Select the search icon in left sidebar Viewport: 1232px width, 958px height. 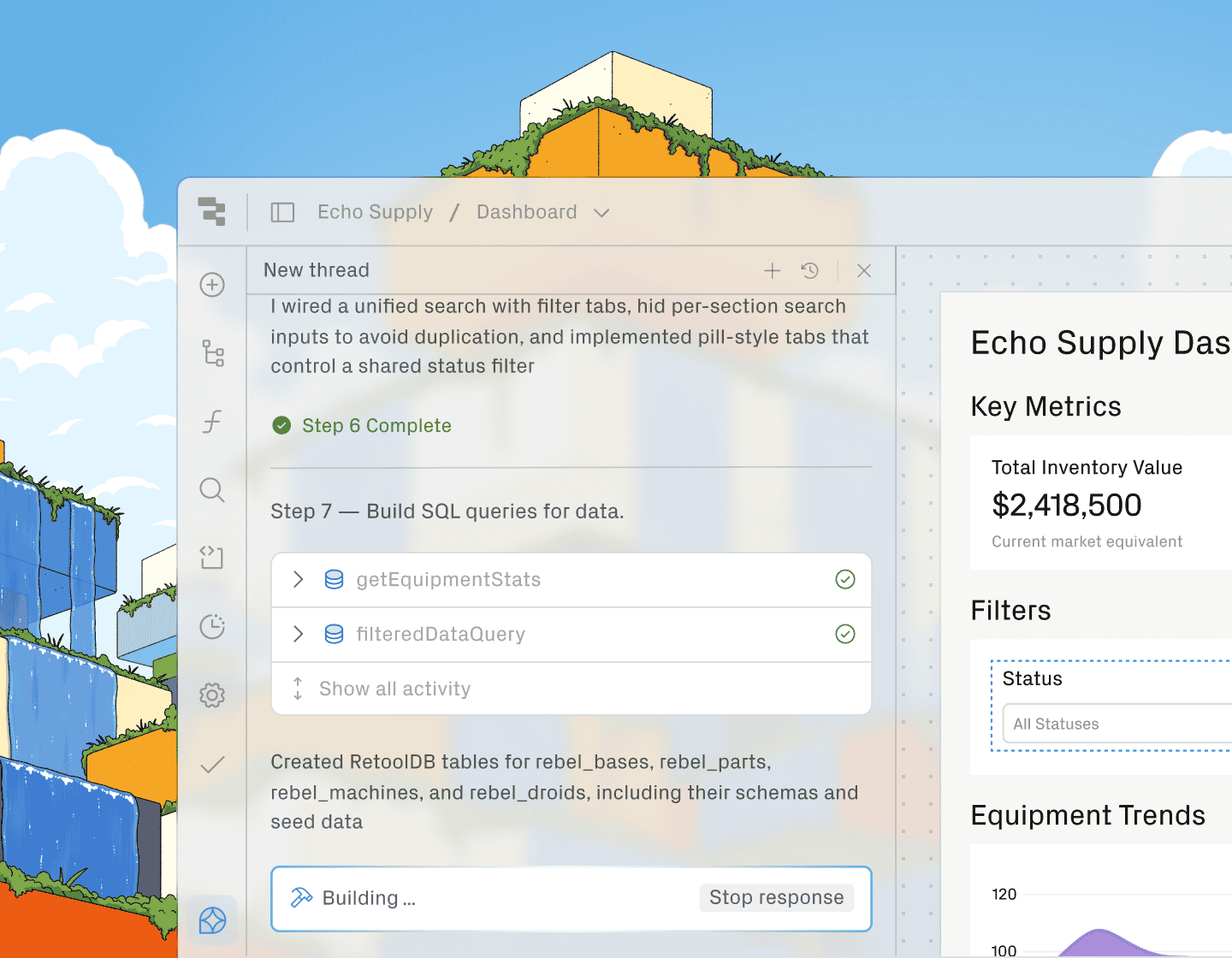point(211,490)
